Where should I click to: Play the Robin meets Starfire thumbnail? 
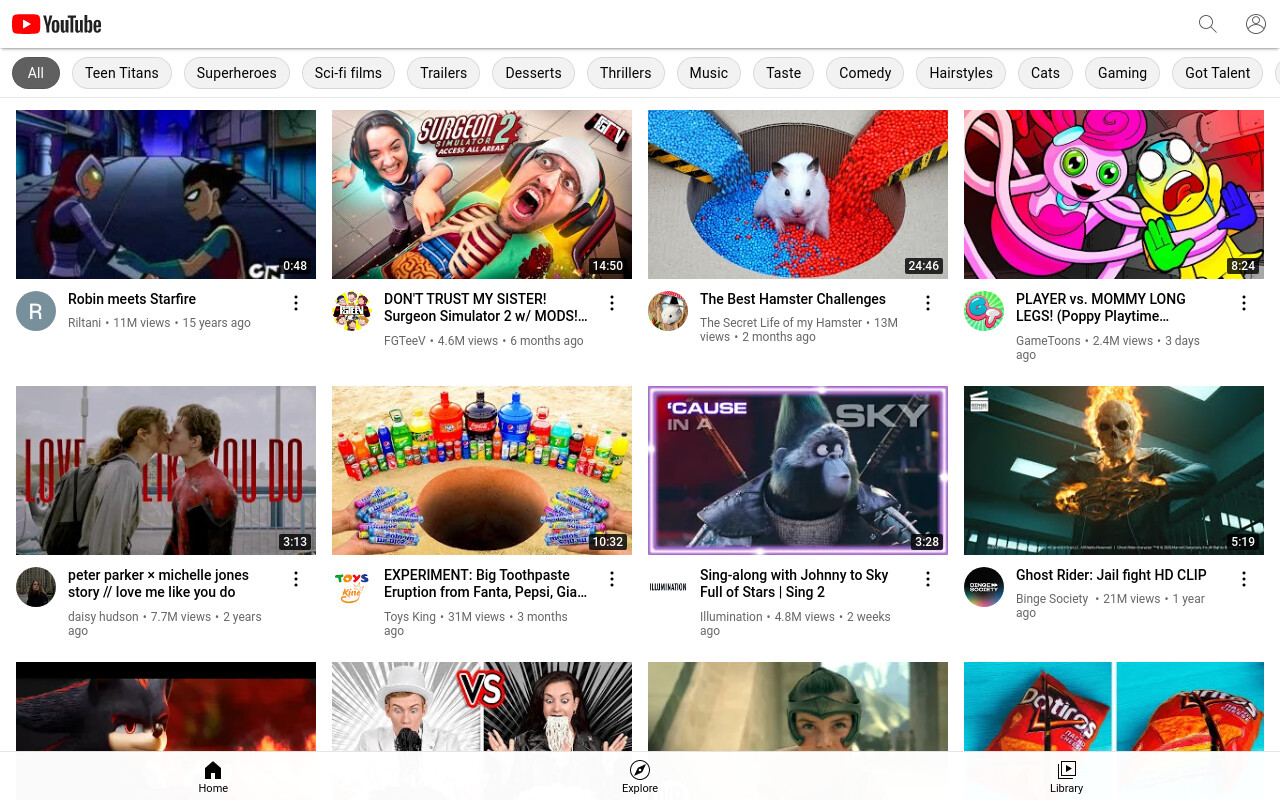166,194
